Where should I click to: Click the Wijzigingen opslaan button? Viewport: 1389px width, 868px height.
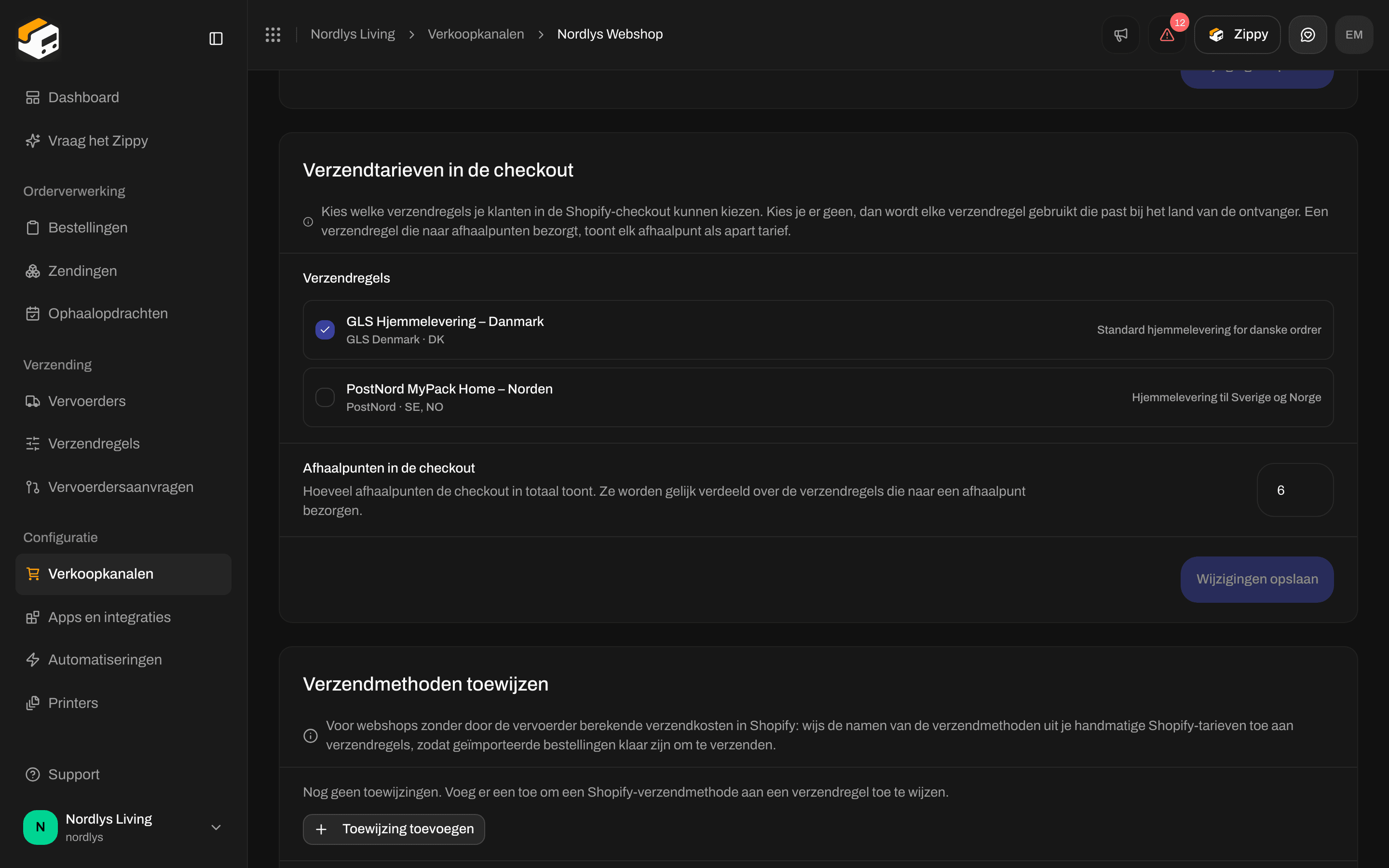[1257, 579]
